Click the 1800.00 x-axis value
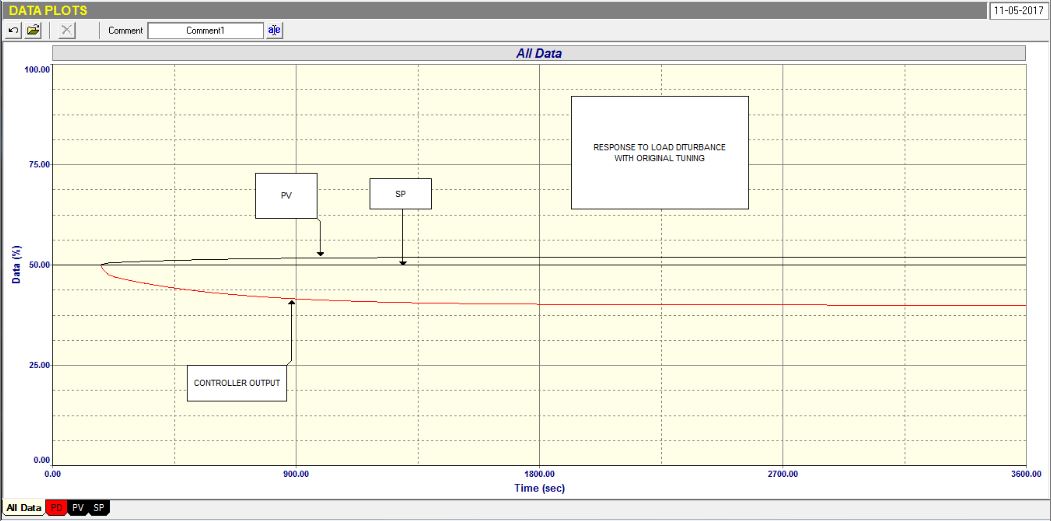Image resolution: width=1051 pixels, height=521 pixels. click(x=540, y=474)
